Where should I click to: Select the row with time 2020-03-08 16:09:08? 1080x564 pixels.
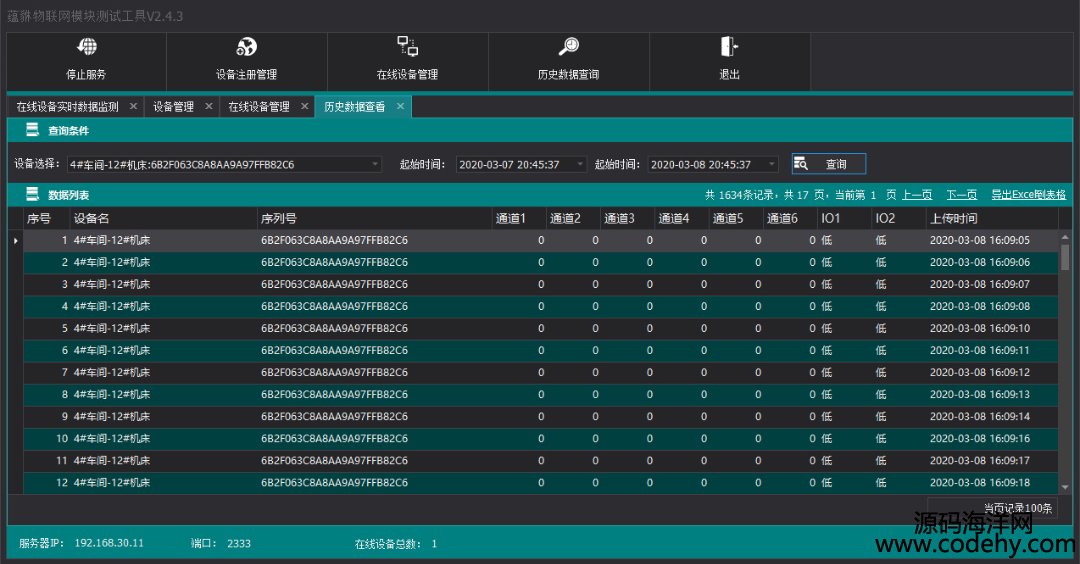541,306
